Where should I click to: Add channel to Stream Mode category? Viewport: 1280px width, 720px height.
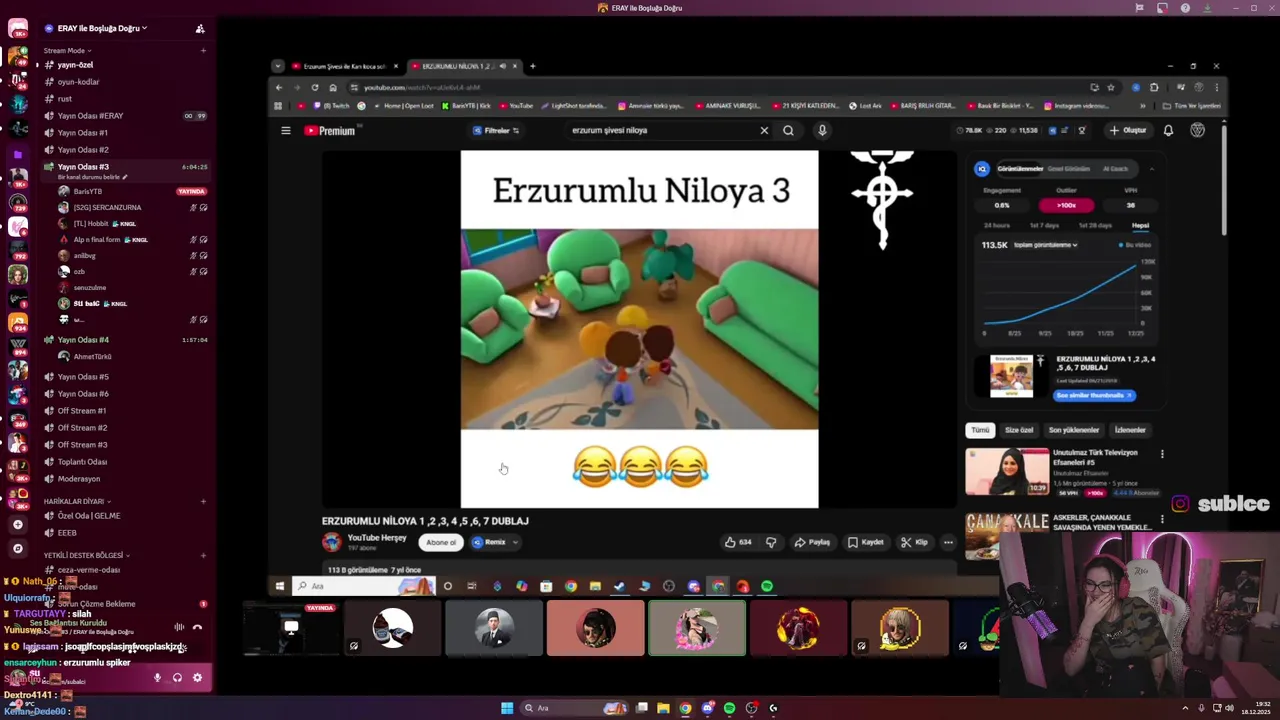203,50
